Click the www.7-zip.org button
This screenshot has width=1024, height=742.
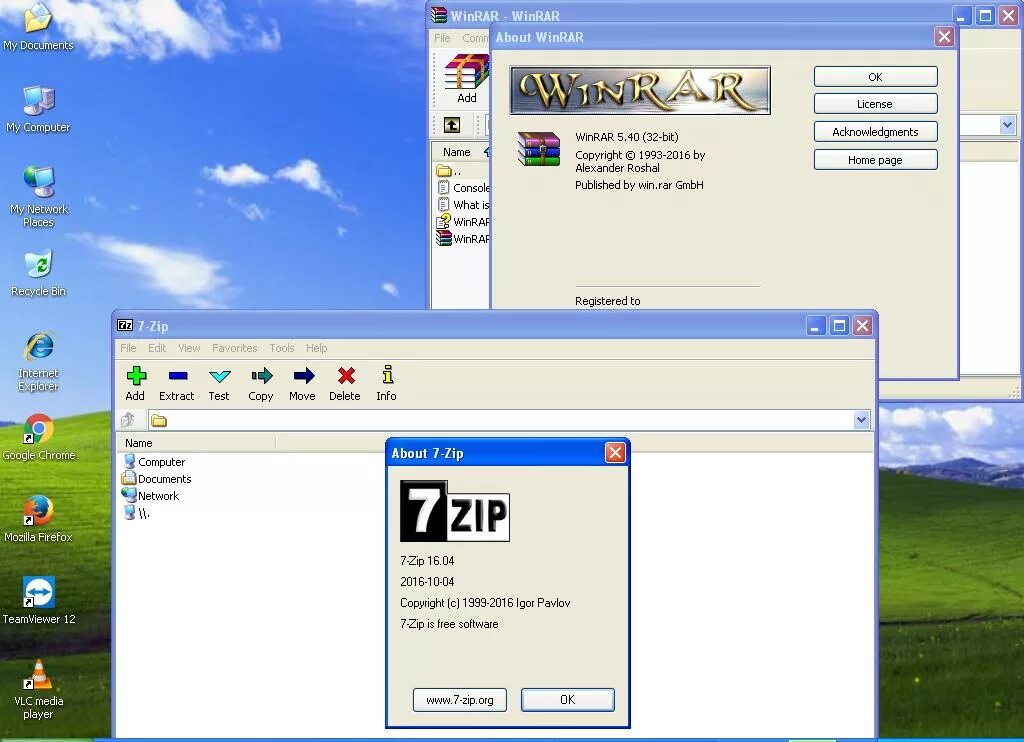(460, 700)
